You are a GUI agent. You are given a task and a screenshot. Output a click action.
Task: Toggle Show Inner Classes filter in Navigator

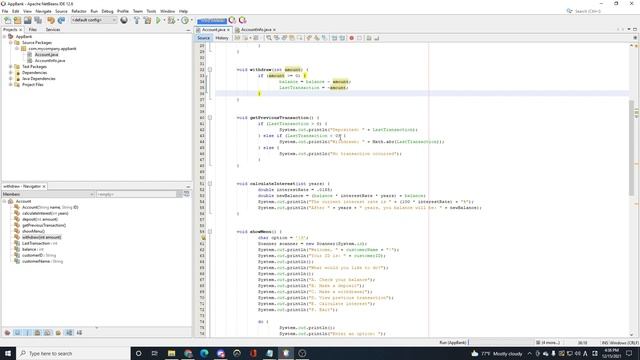tap(48, 333)
